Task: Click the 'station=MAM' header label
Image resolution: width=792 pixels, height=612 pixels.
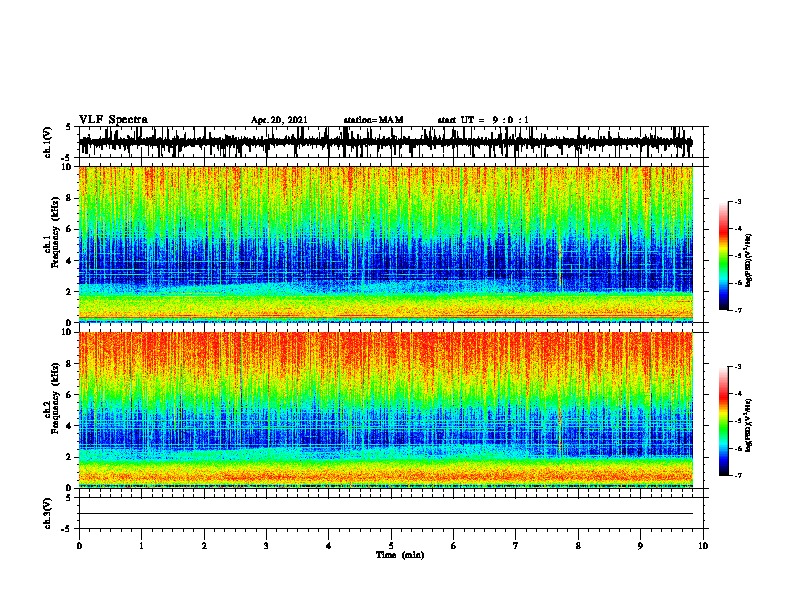Action: [x=373, y=120]
